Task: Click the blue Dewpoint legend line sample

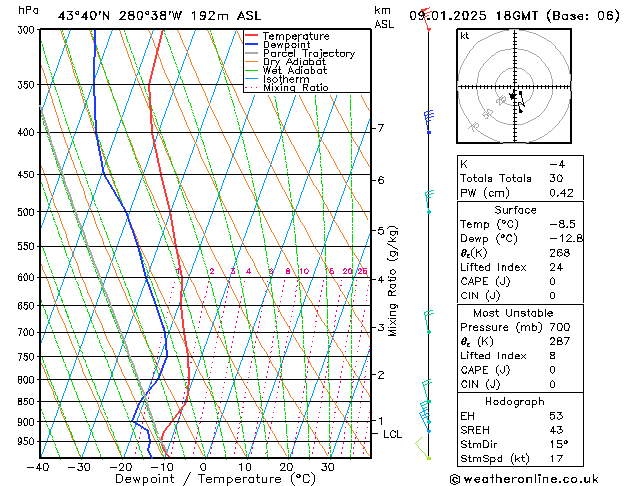Action: click(252, 44)
